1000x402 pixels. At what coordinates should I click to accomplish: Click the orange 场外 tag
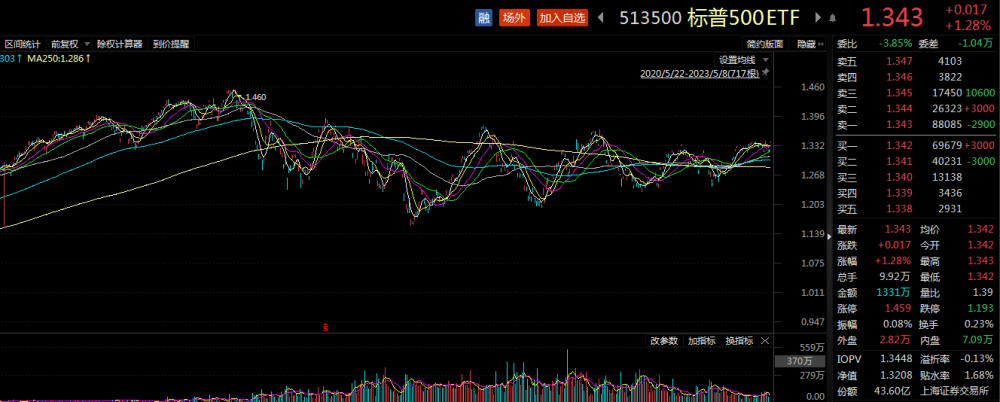(x=514, y=17)
